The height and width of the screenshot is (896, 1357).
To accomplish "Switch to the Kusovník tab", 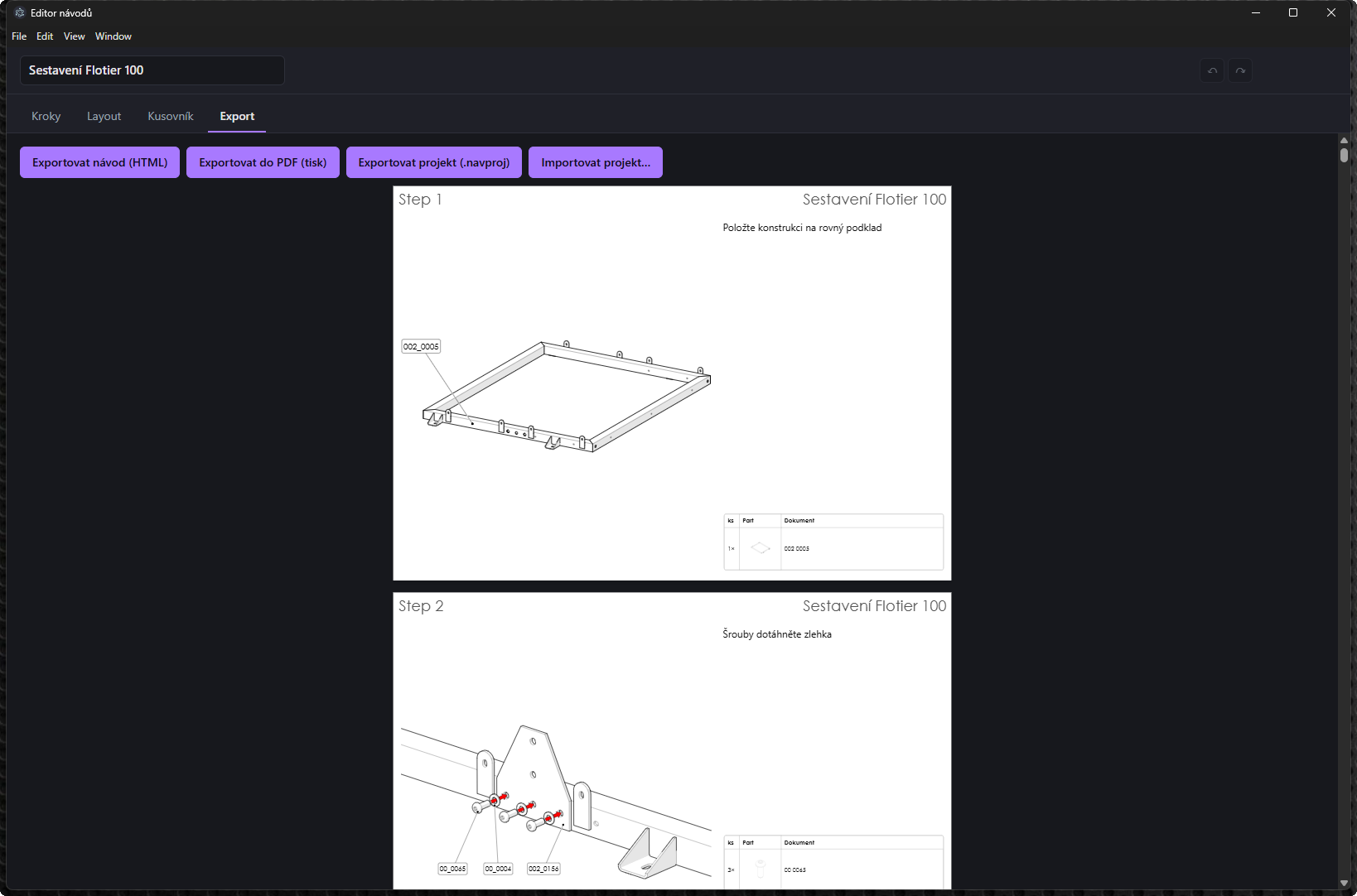I will (171, 116).
